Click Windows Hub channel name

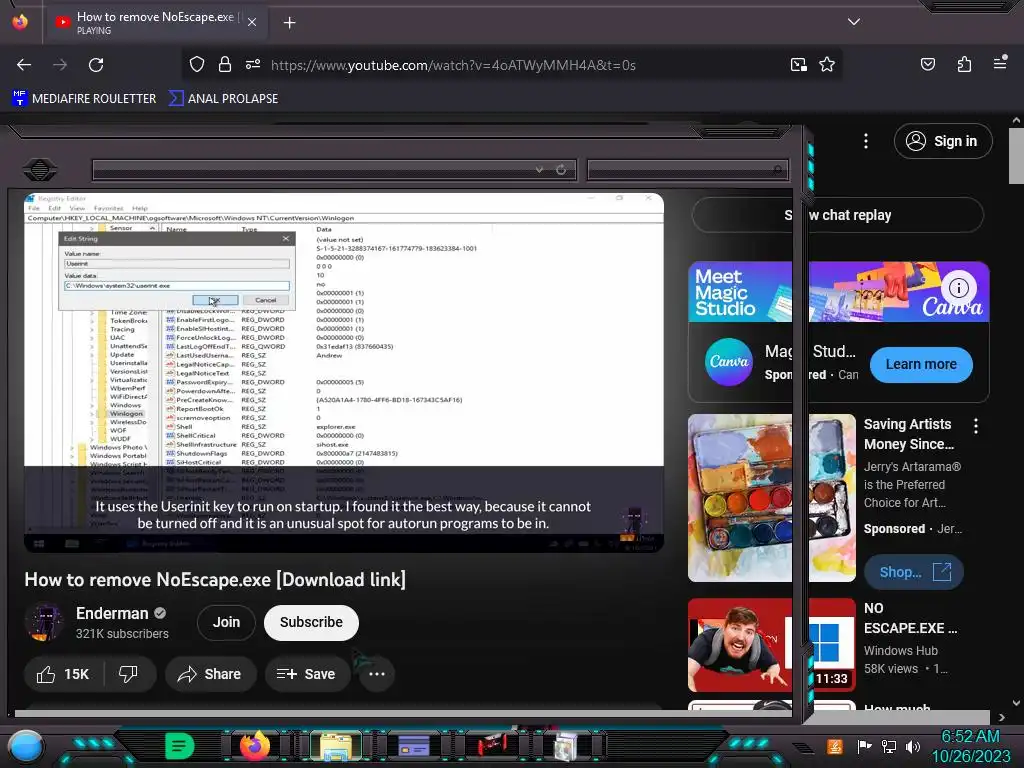tap(900, 650)
